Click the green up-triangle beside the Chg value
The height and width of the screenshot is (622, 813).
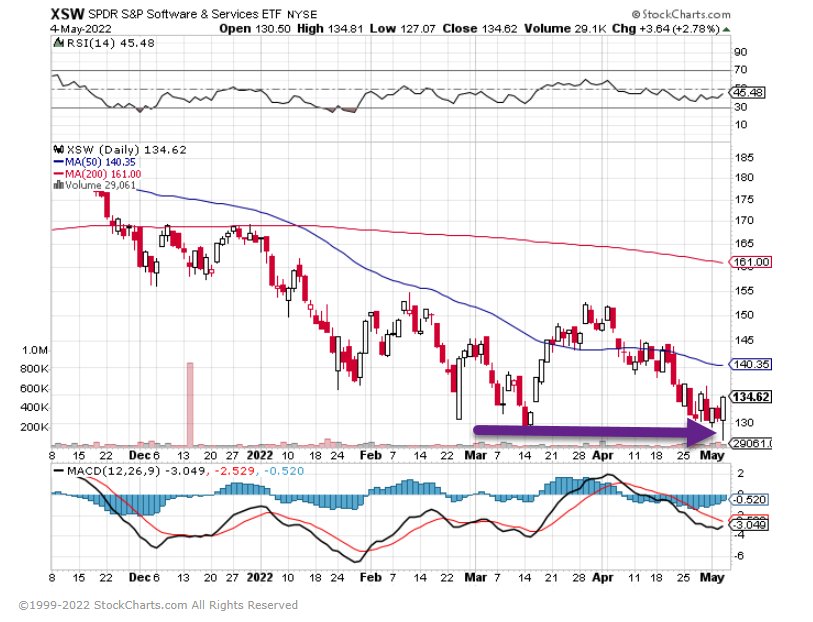tap(726, 30)
